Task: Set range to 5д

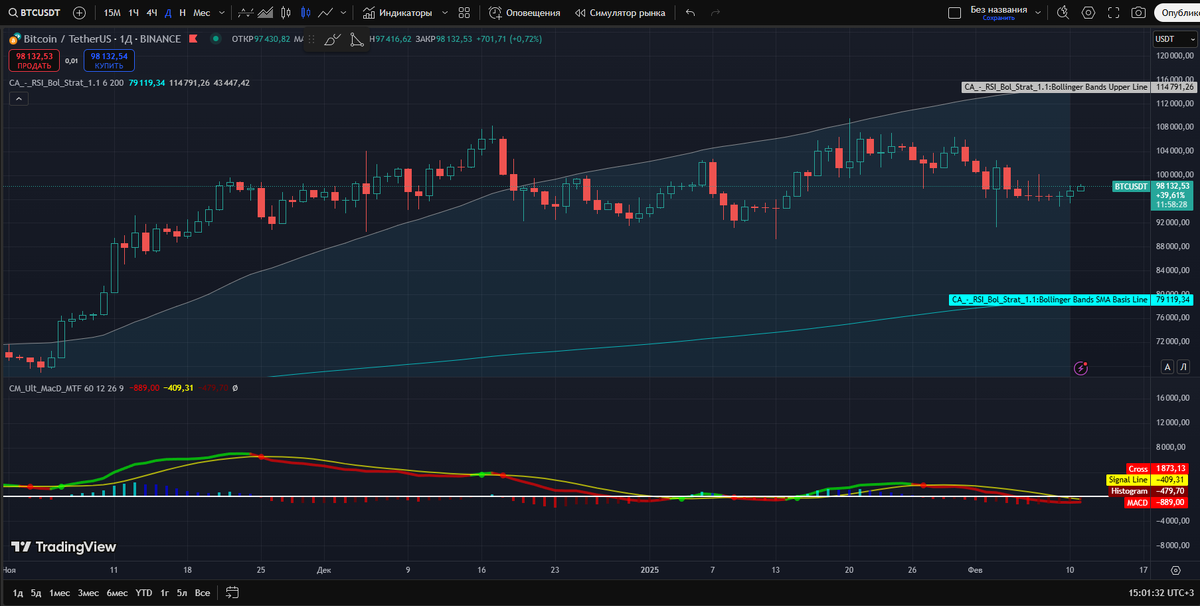Action: (36, 593)
